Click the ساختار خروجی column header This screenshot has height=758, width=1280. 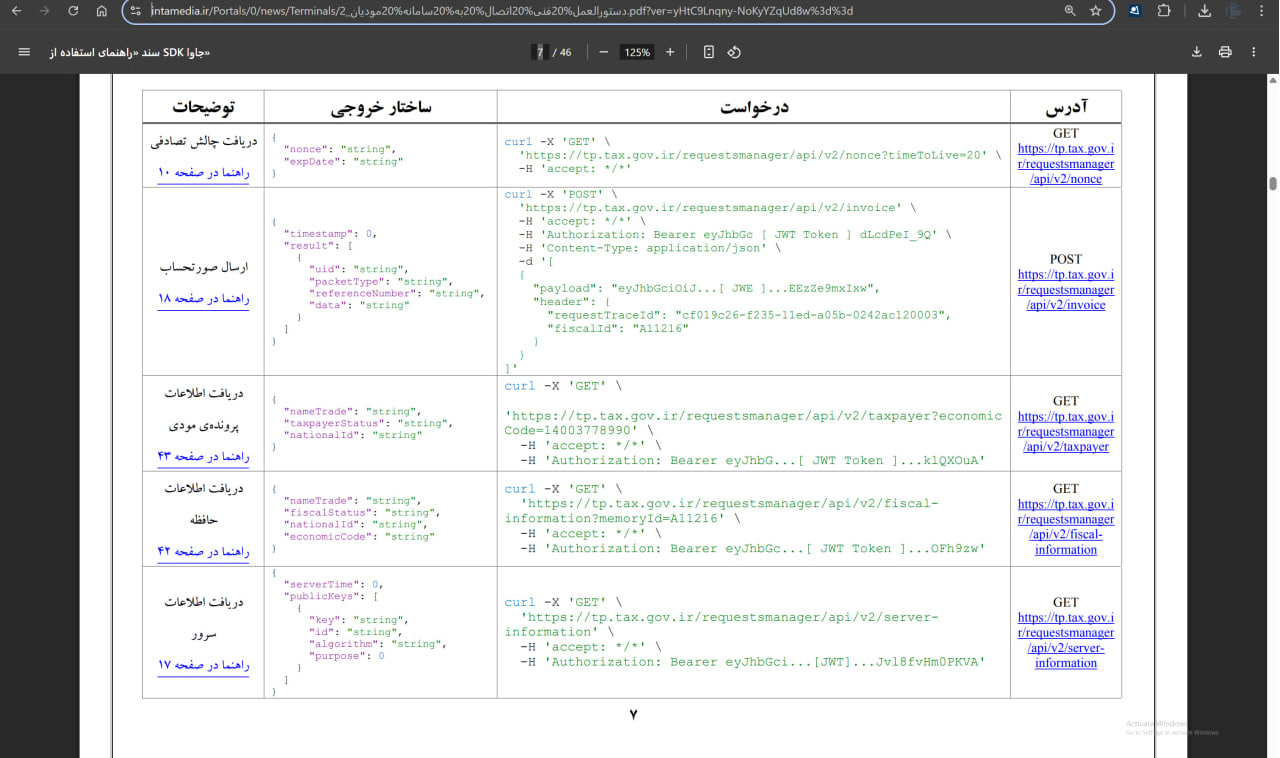click(381, 107)
